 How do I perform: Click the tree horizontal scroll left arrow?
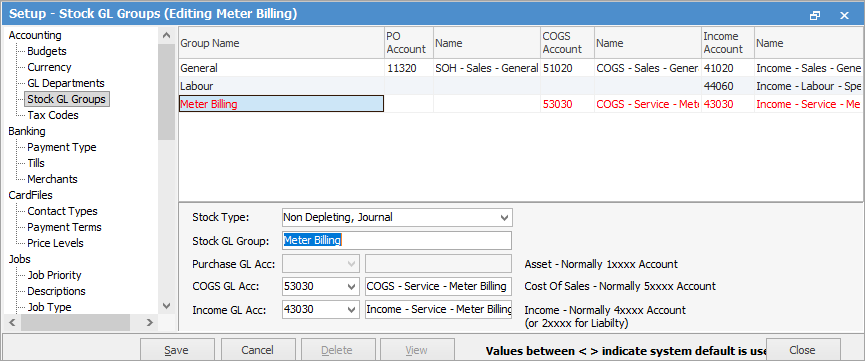pos(12,322)
